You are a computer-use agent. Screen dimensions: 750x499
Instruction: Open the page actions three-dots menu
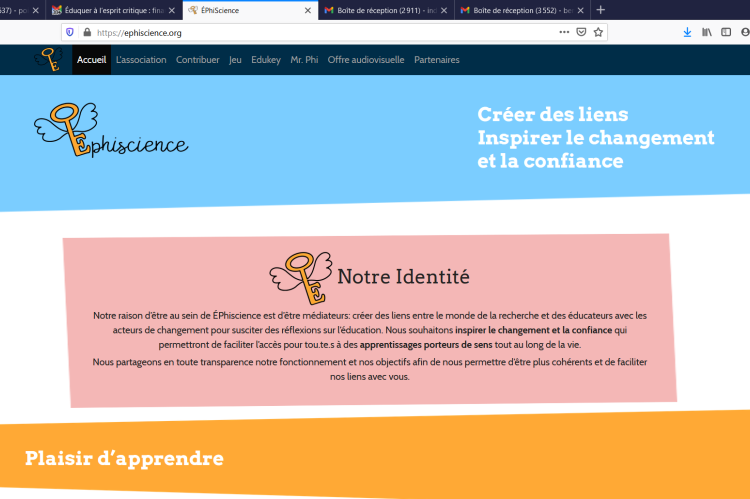(x=564, y=32)
